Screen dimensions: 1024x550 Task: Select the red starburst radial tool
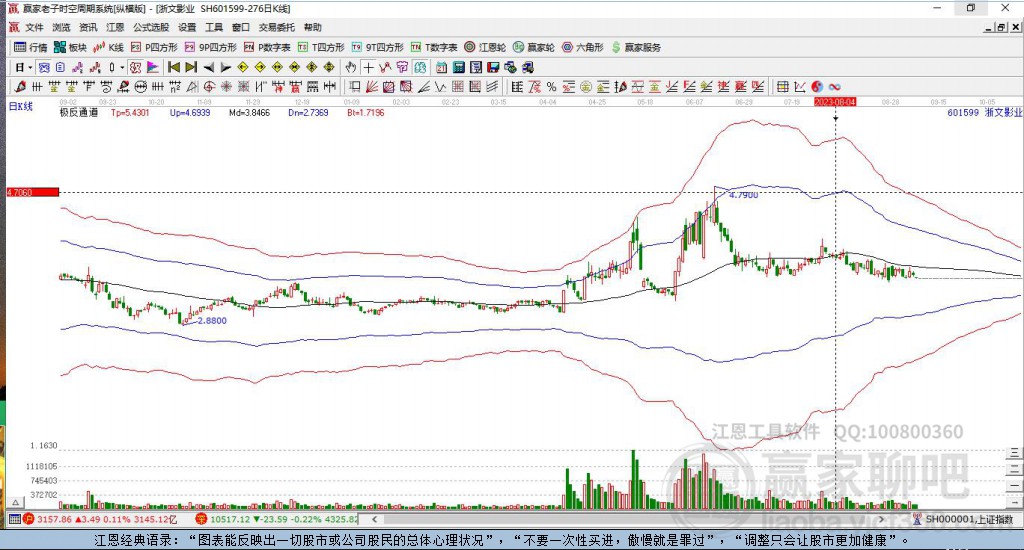pos(226,86)
